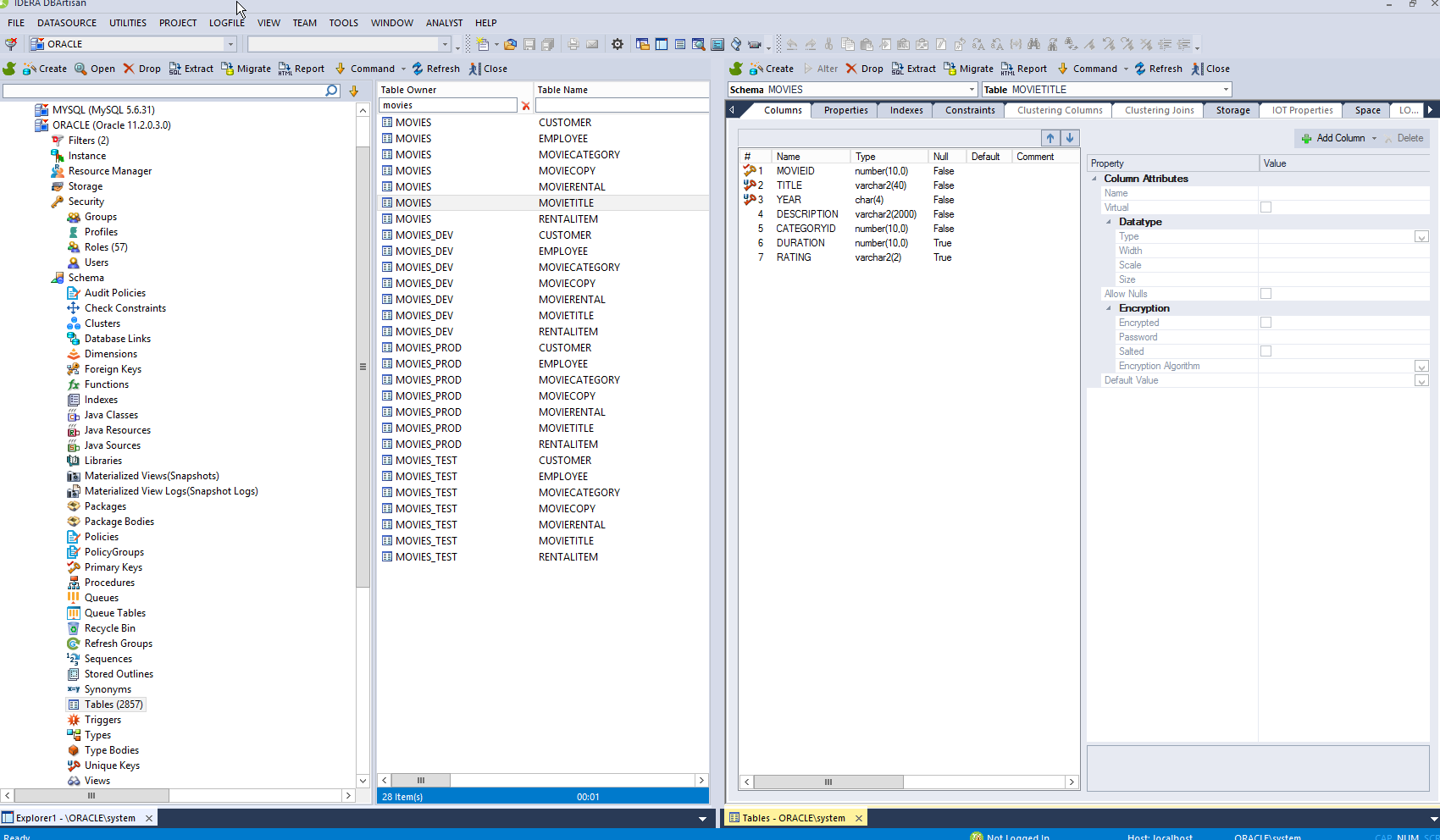Open the Command dropdown arrow in Explorer toolbar
The image size is (1440, 840).
point(403,69)
